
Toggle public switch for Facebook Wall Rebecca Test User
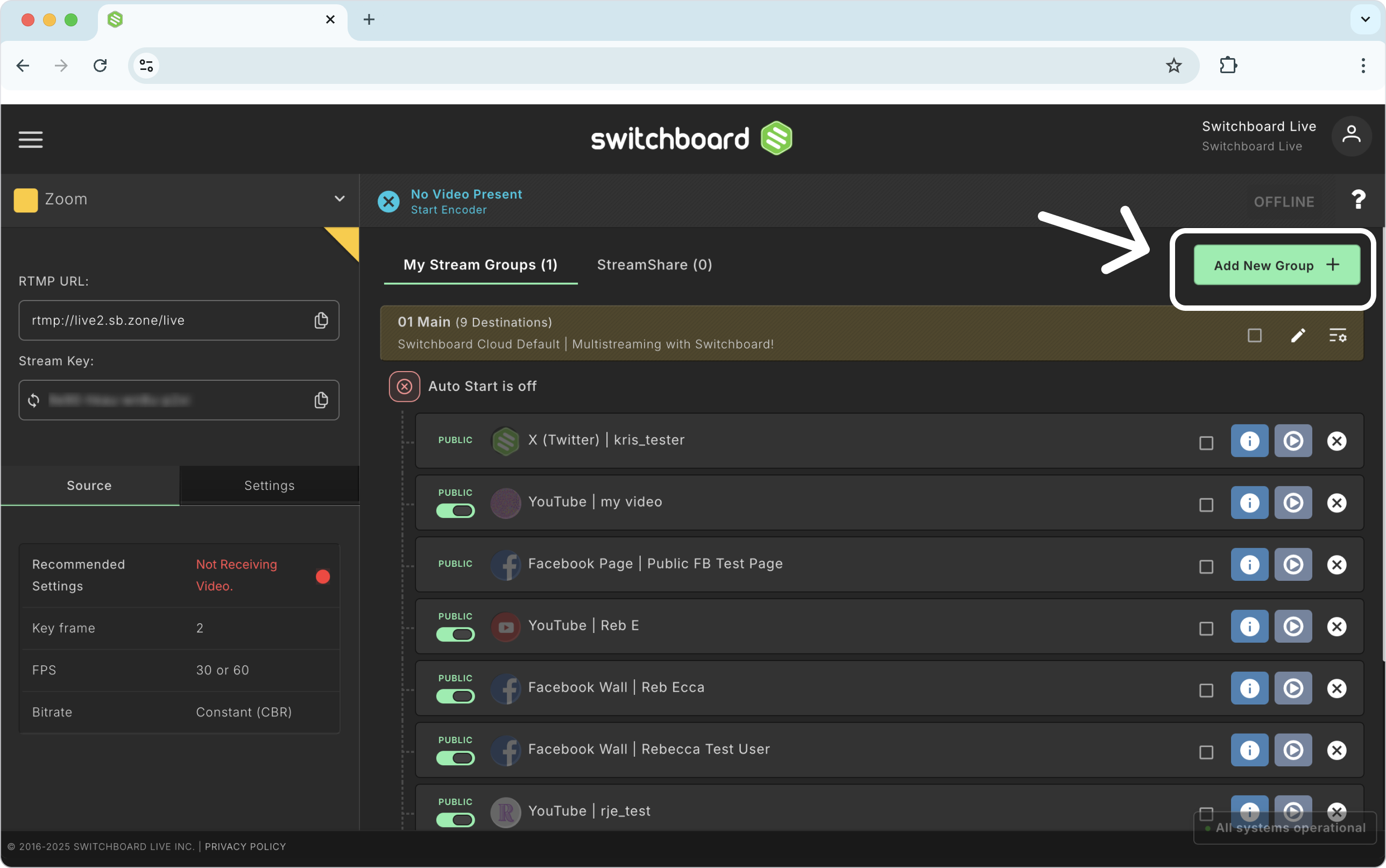coord(455,758)
